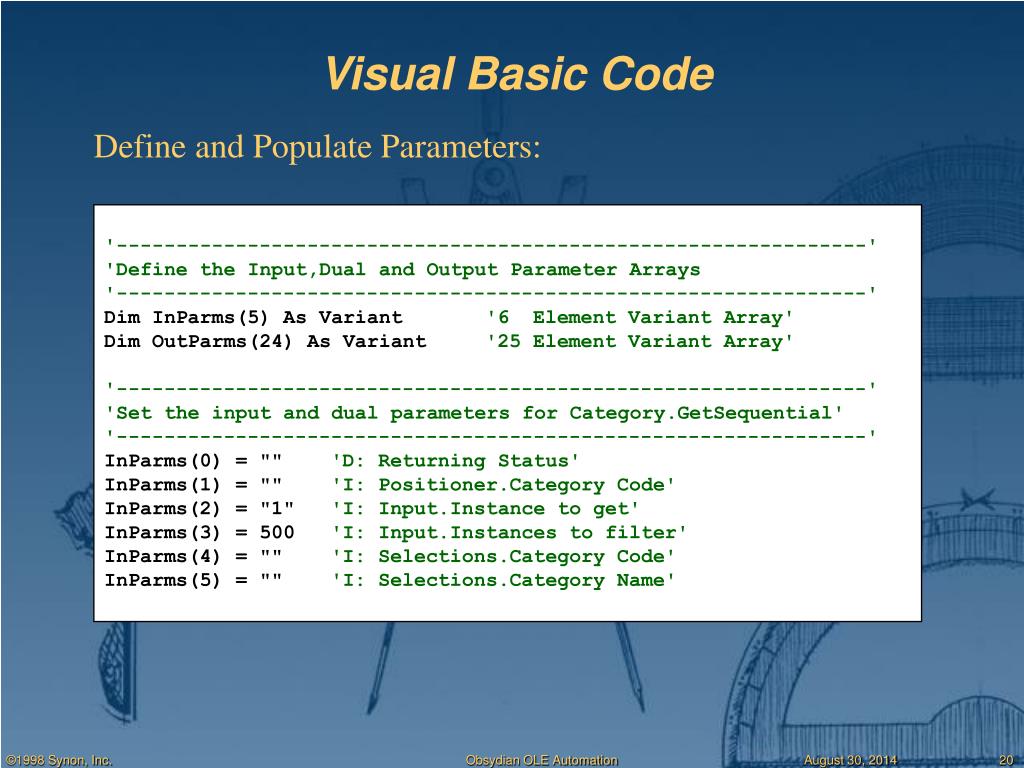Click the 'Visual Basic Code' slide title

click(x=519, y=73)
